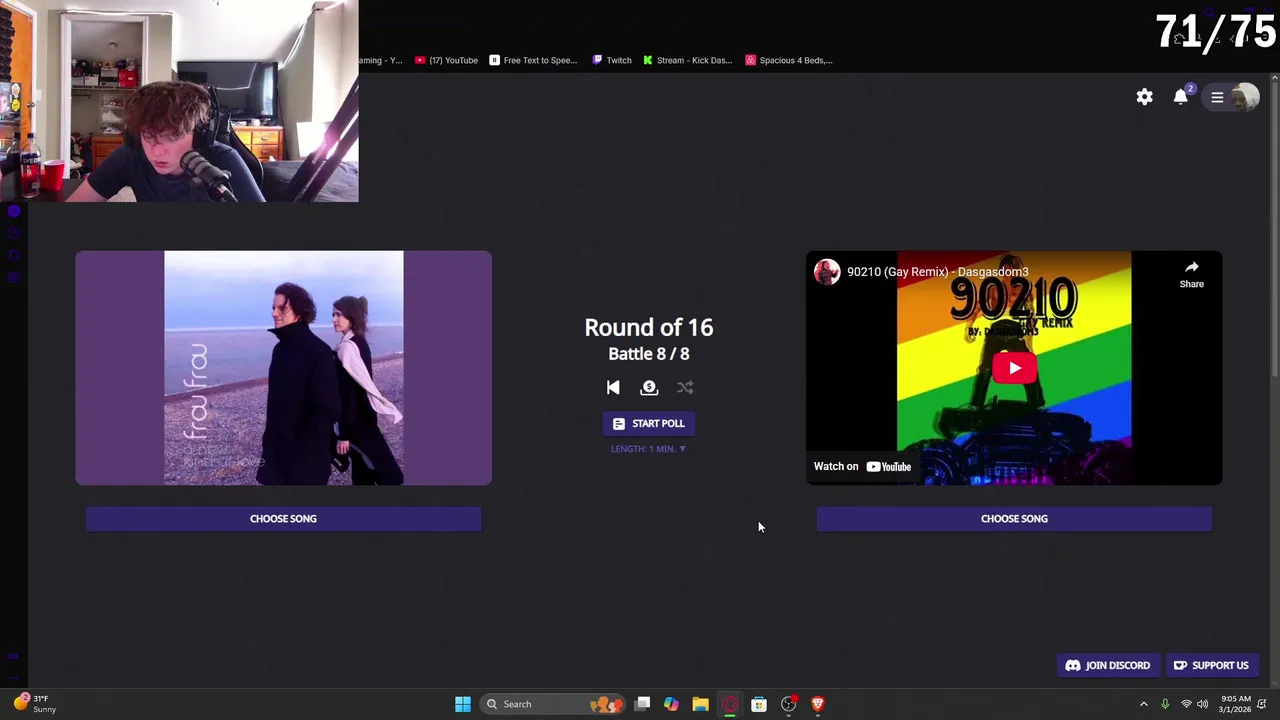Join the Discord server
This screenshot has width=1280, height=720.
point(1107,665)
